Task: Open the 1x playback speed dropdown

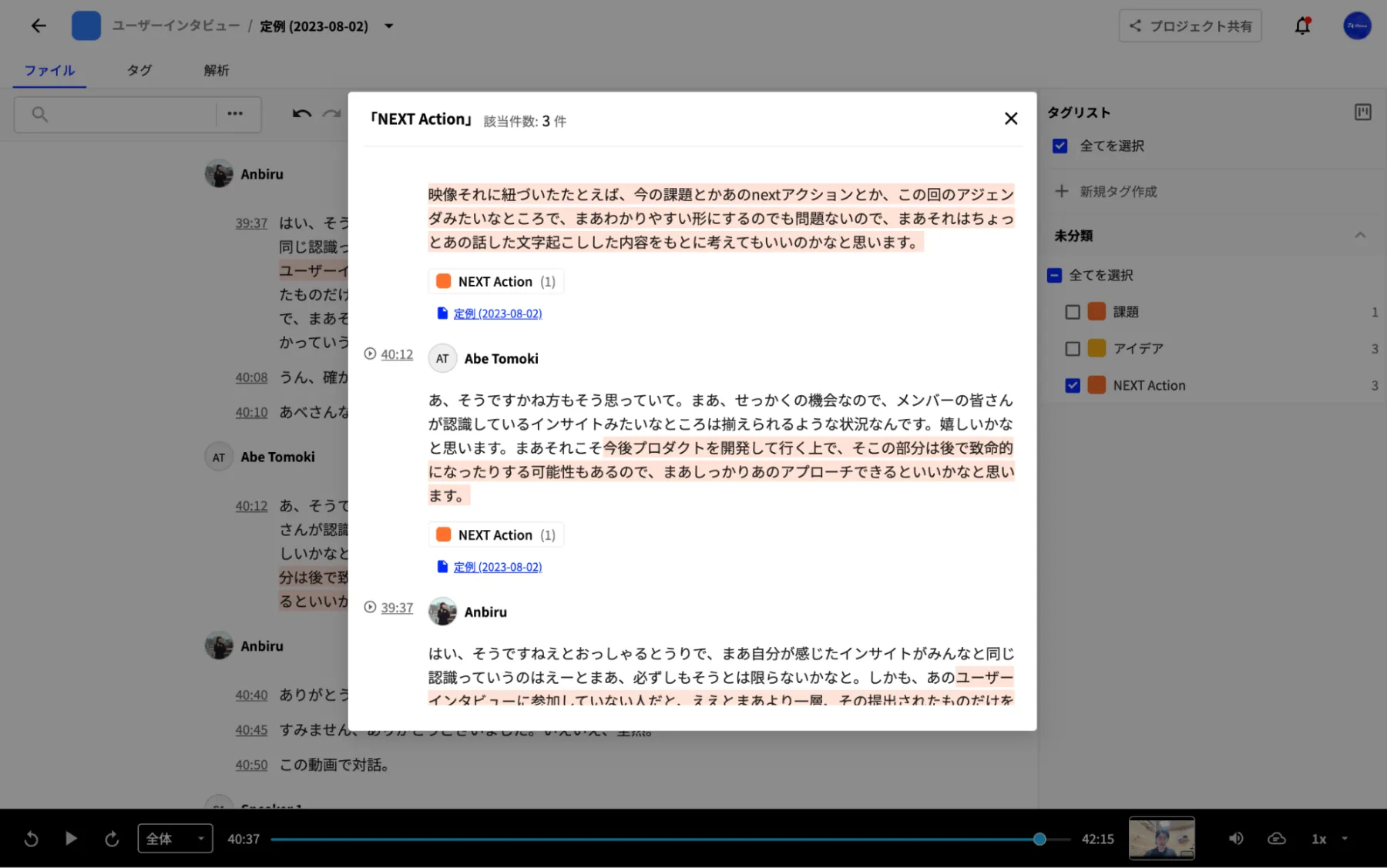Action: coord(1329,839)
